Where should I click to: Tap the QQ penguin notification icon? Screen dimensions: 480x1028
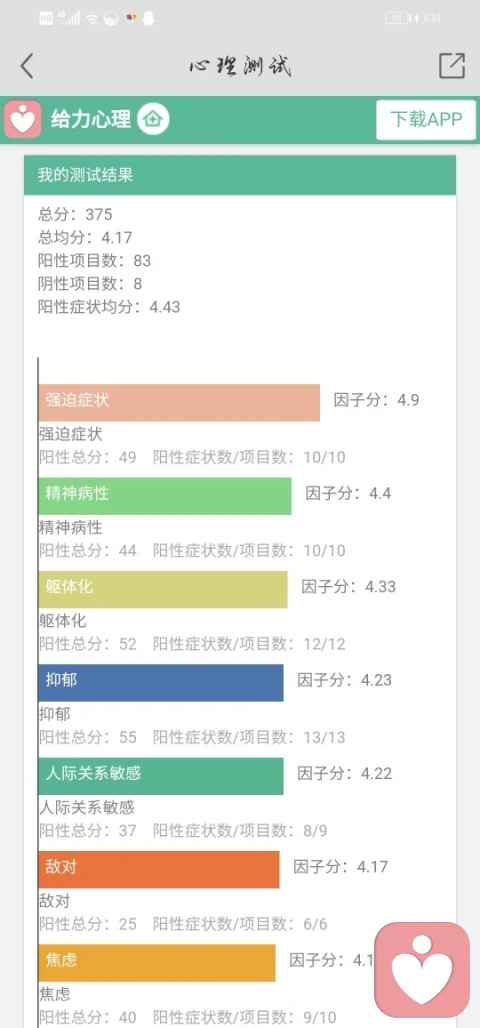148,18
